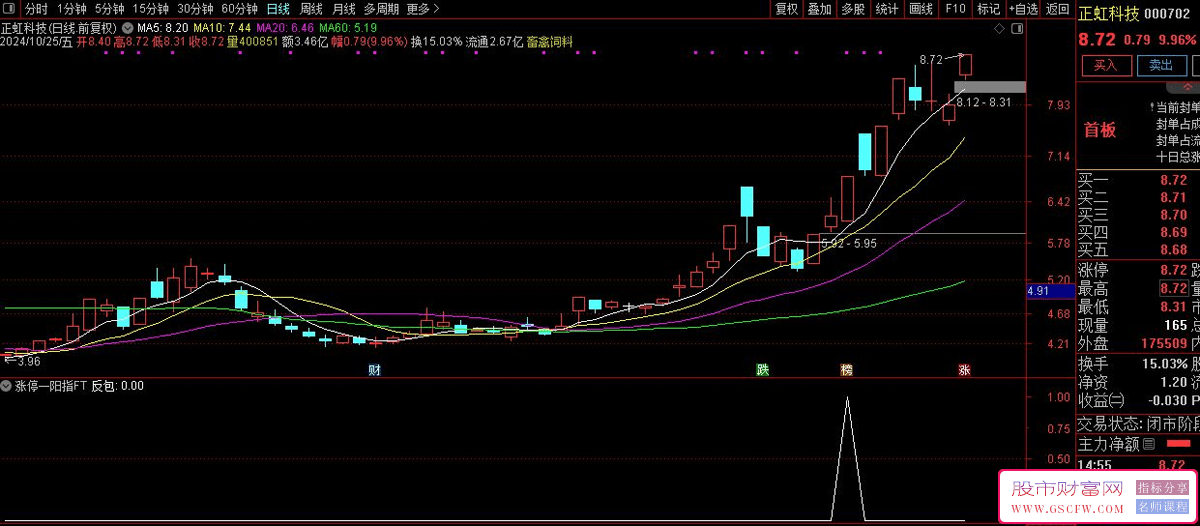Click the 买一 bid price 8.72

coord(1173,180)
